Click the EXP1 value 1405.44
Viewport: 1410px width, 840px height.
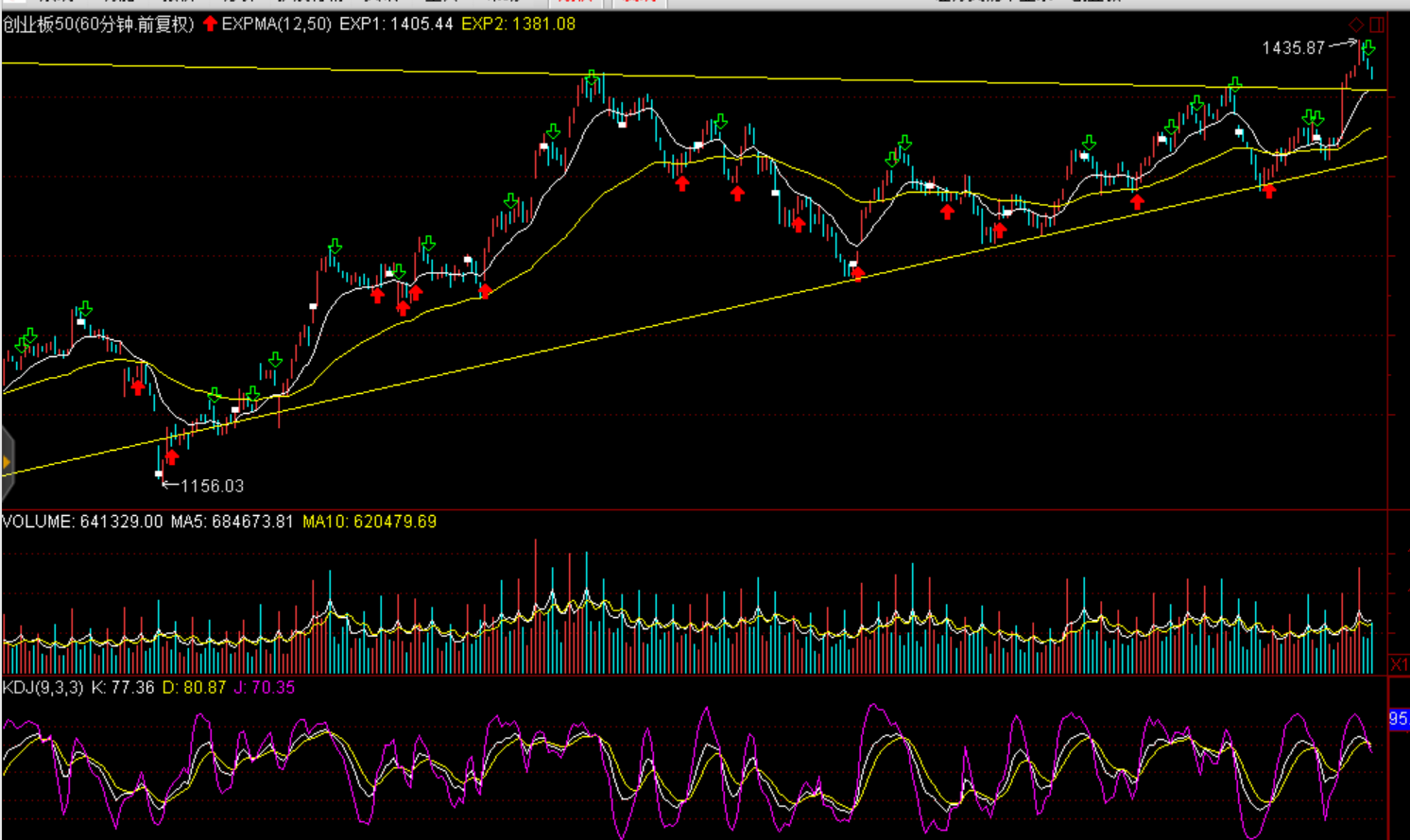396,25
